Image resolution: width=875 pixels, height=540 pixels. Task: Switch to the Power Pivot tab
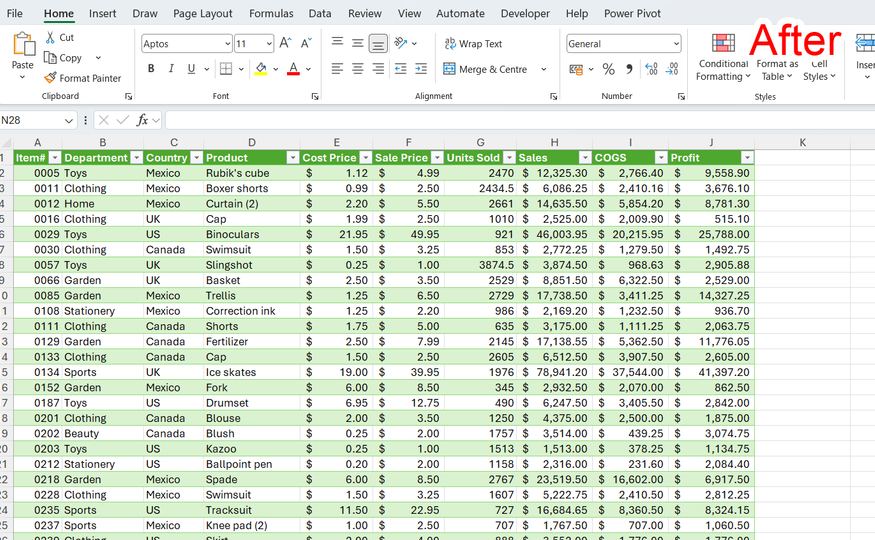pyautogui.click(x=632, y=13)
